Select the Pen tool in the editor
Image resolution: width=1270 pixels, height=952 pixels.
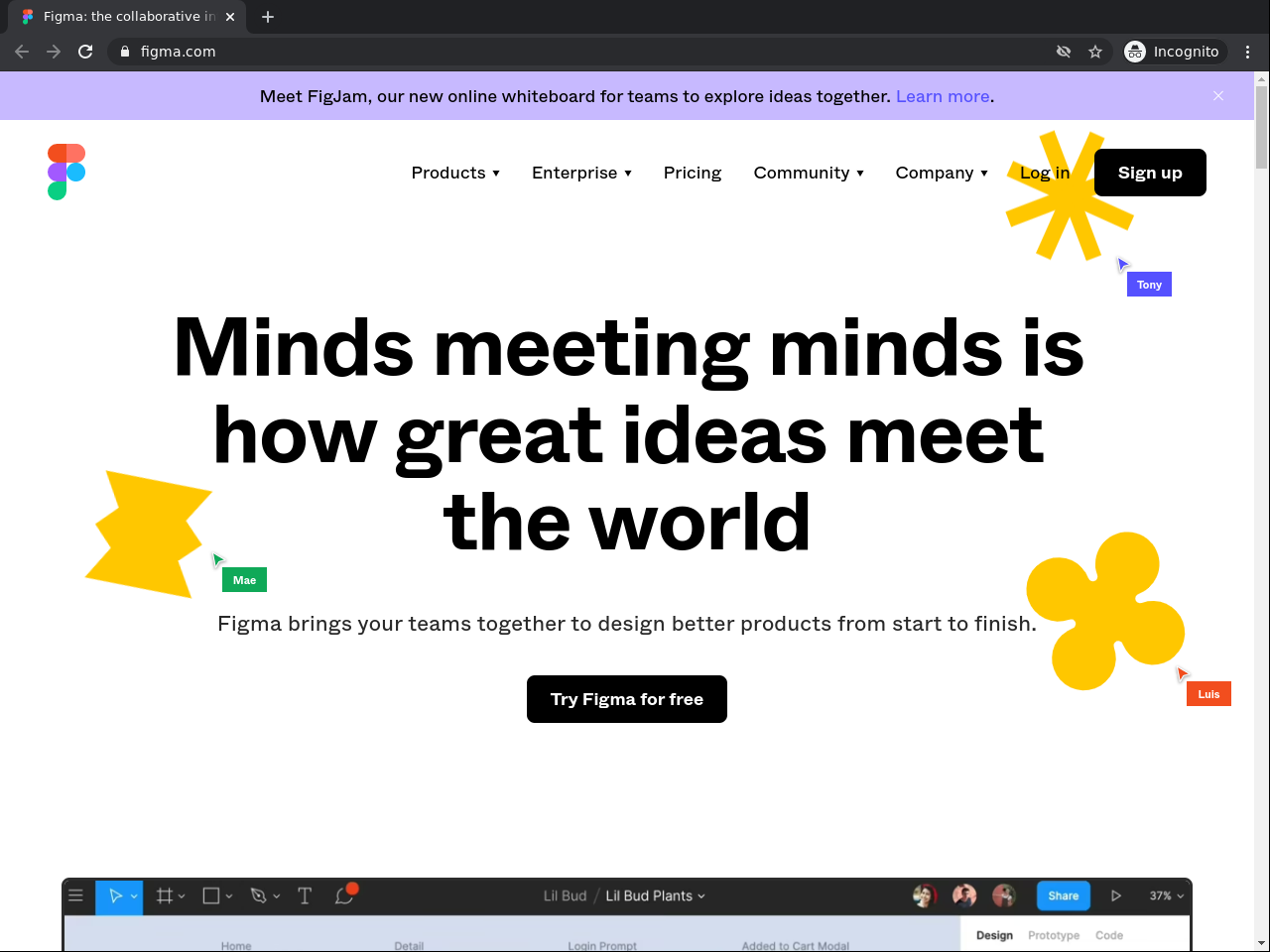[x=258, y=895]
